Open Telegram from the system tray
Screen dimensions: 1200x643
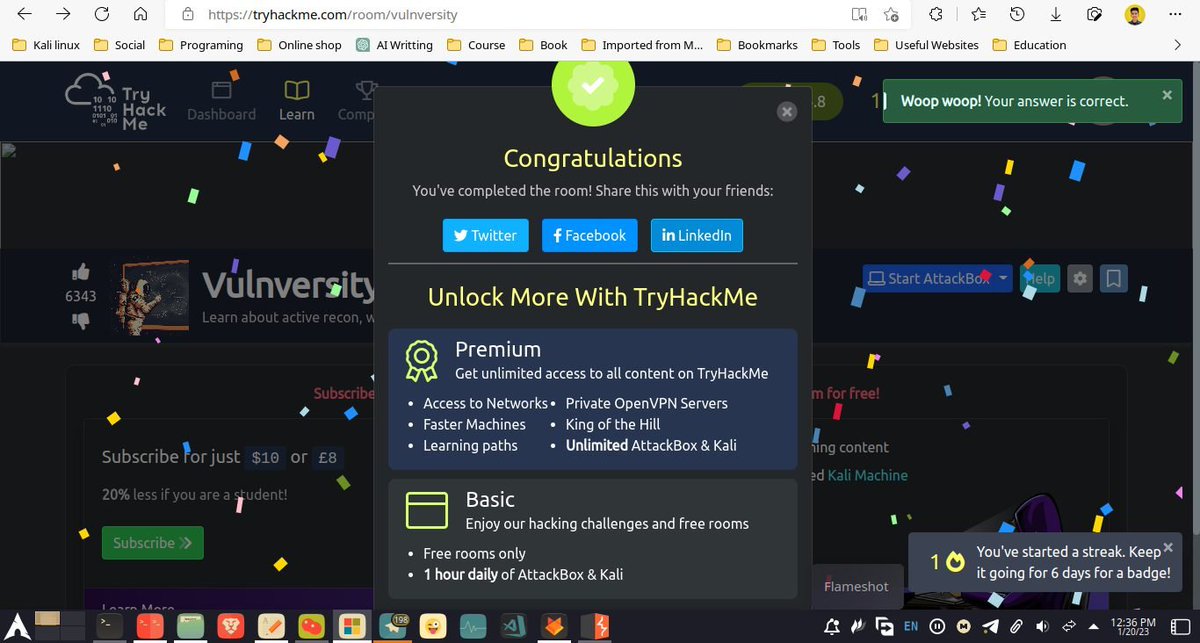(990, 627)
